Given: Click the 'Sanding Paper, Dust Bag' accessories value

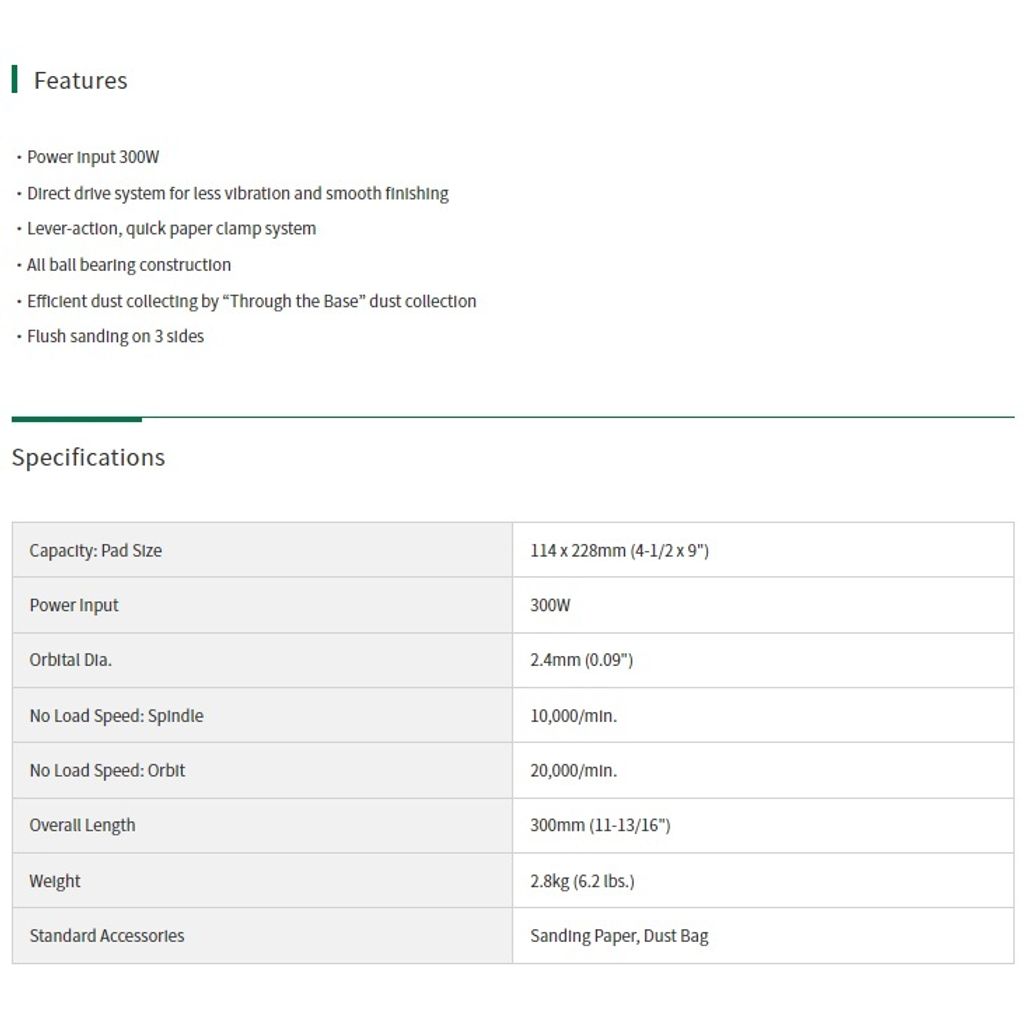Looking at the screenshot, I should pos(619,936).
